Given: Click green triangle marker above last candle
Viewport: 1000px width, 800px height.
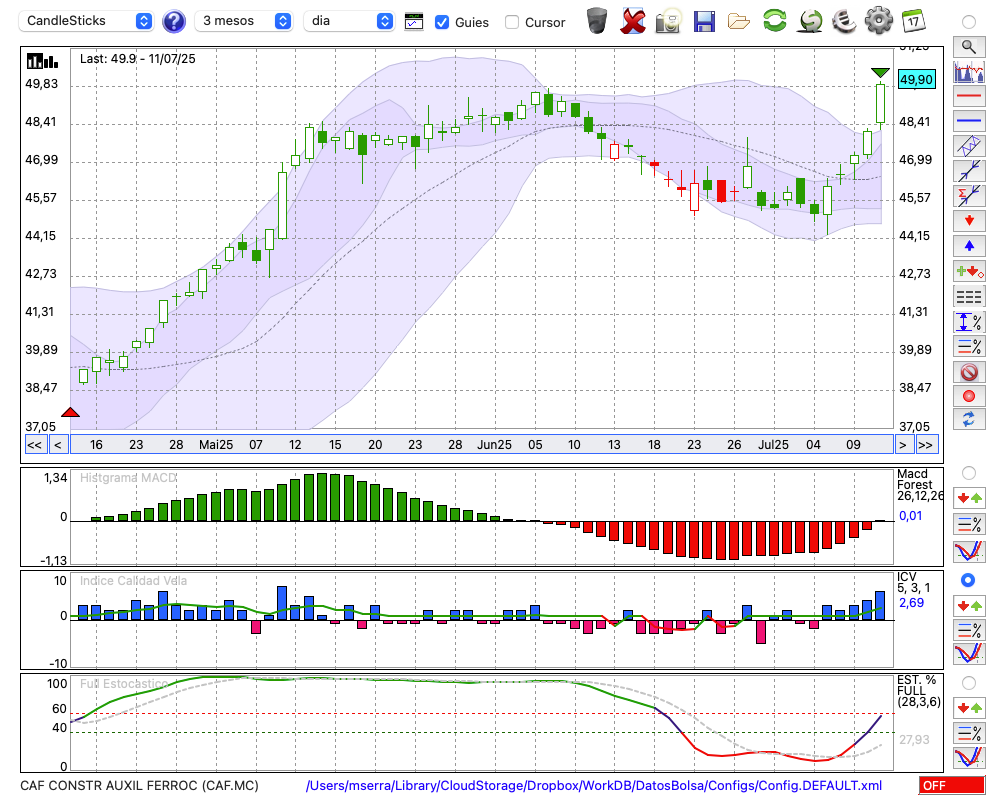Looking at the screenshot, I should click(880, 73).
